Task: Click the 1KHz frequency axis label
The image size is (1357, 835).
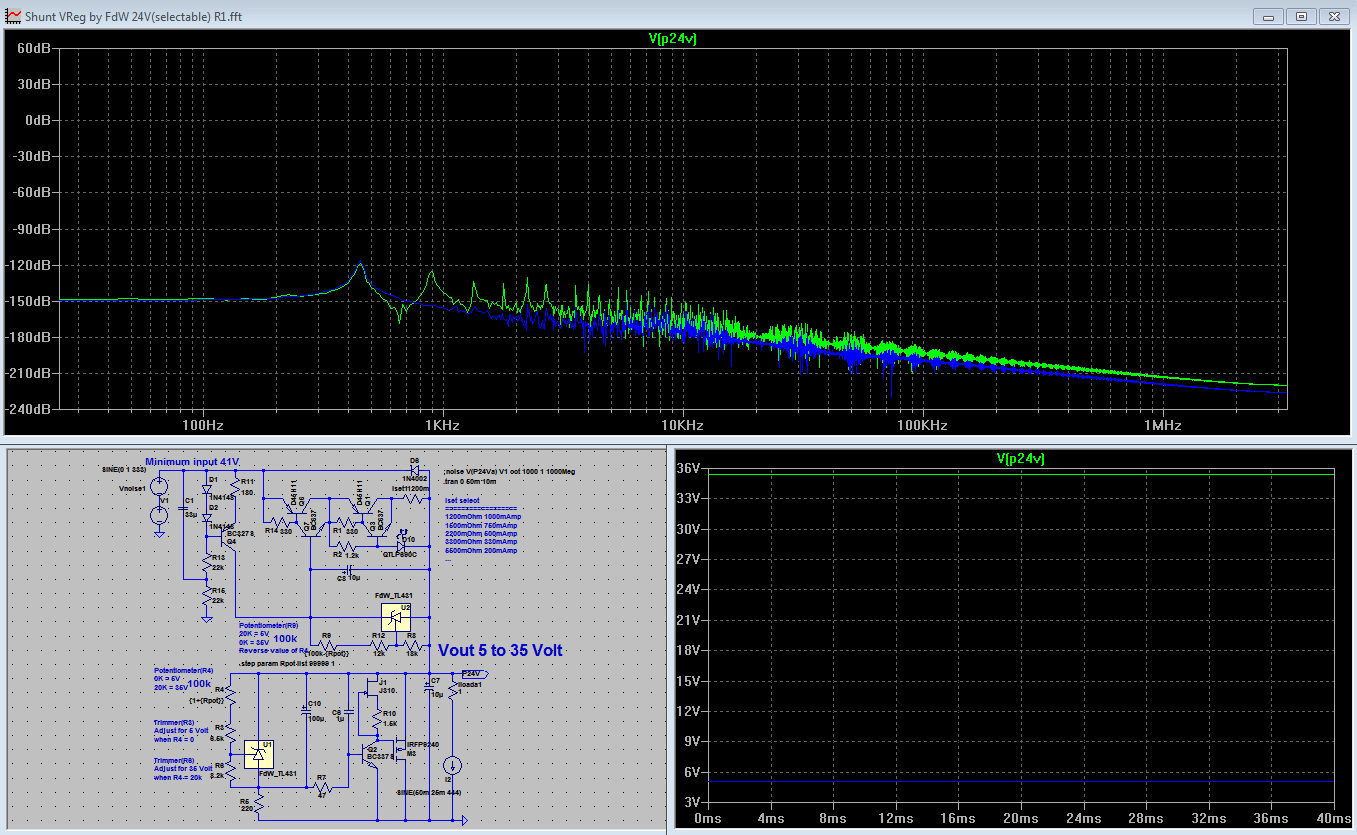Action: pos(442,425)
